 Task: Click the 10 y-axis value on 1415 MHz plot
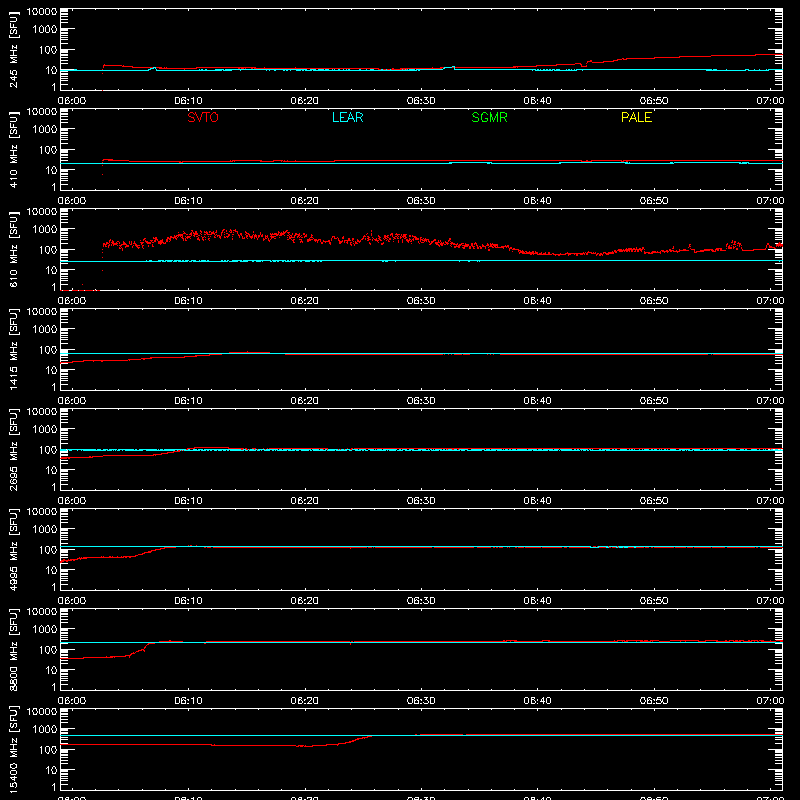point(51,370)
